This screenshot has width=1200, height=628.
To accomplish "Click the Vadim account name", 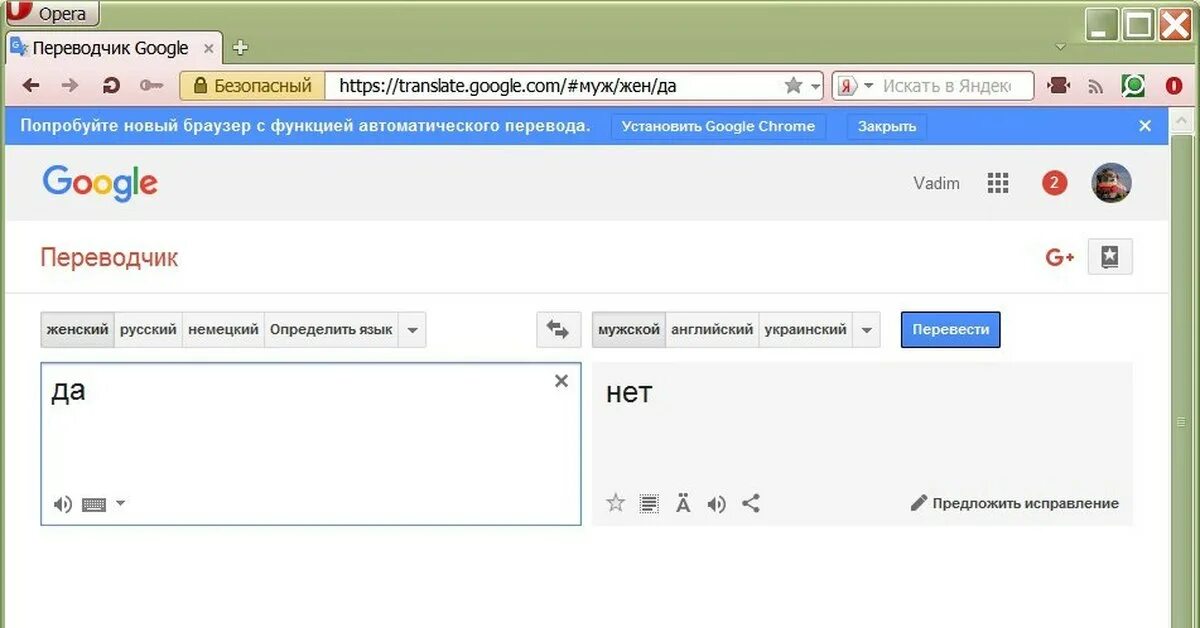I will [x=936, y=183].
